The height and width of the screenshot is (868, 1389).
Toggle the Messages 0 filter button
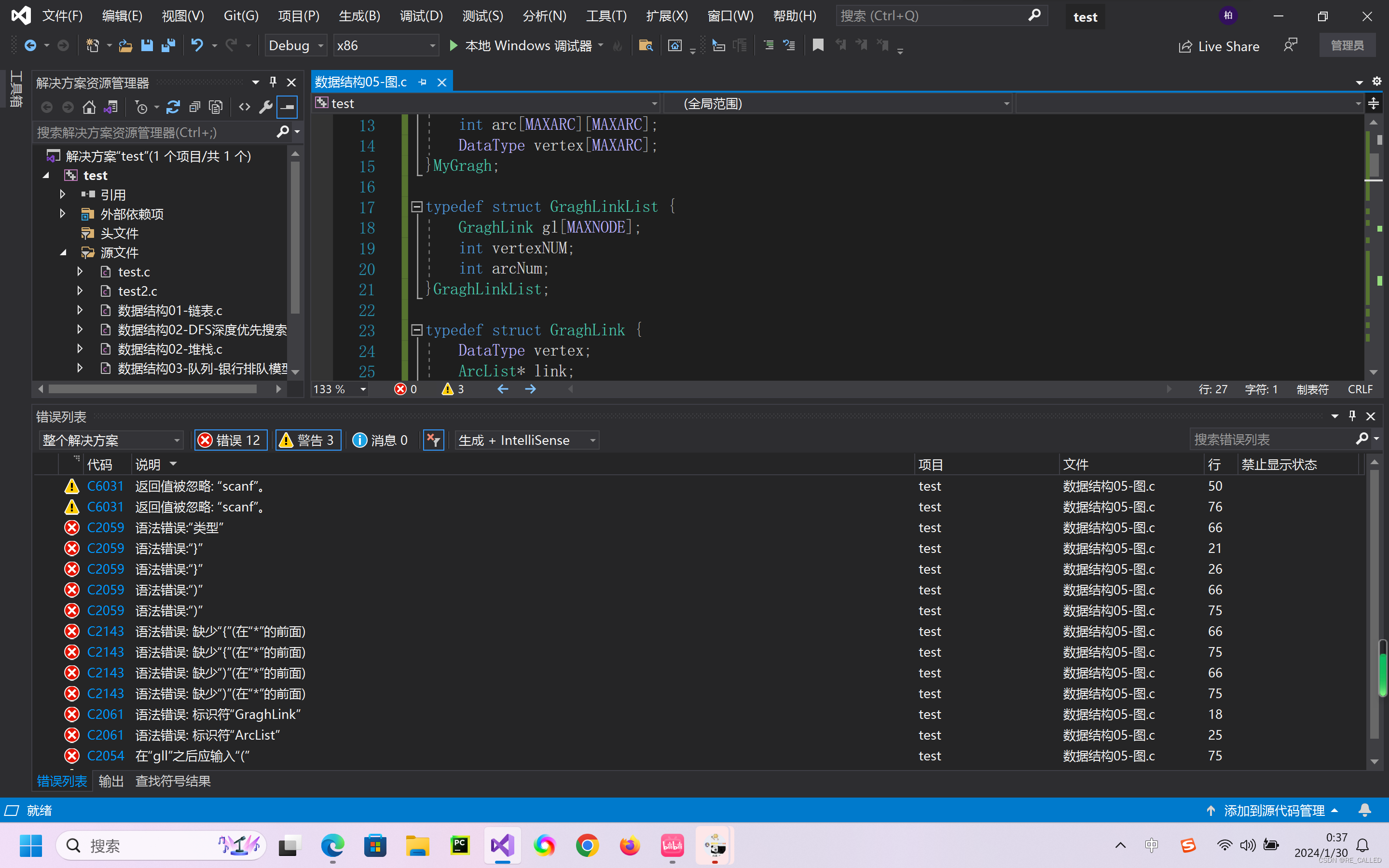click(x=380, y=441)
